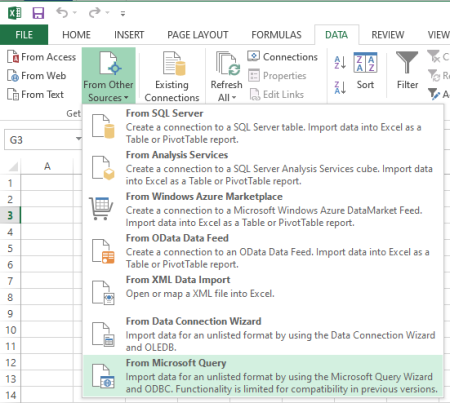Image resolution: width=450 pixels, height=403 pixels.
Task: Select row 3 header
Action: [x=10, y=215]
